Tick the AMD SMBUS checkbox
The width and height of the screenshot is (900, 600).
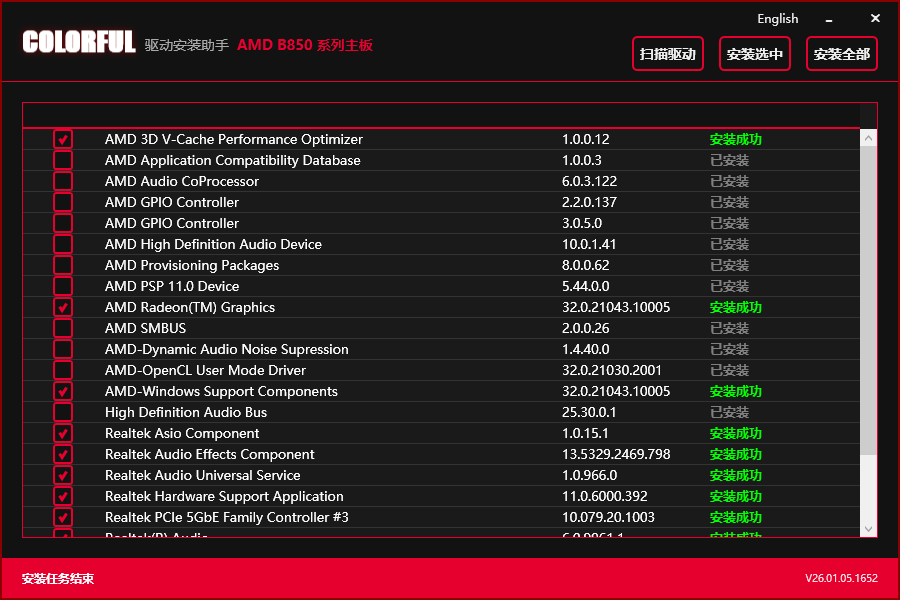(x=63, y=328)
